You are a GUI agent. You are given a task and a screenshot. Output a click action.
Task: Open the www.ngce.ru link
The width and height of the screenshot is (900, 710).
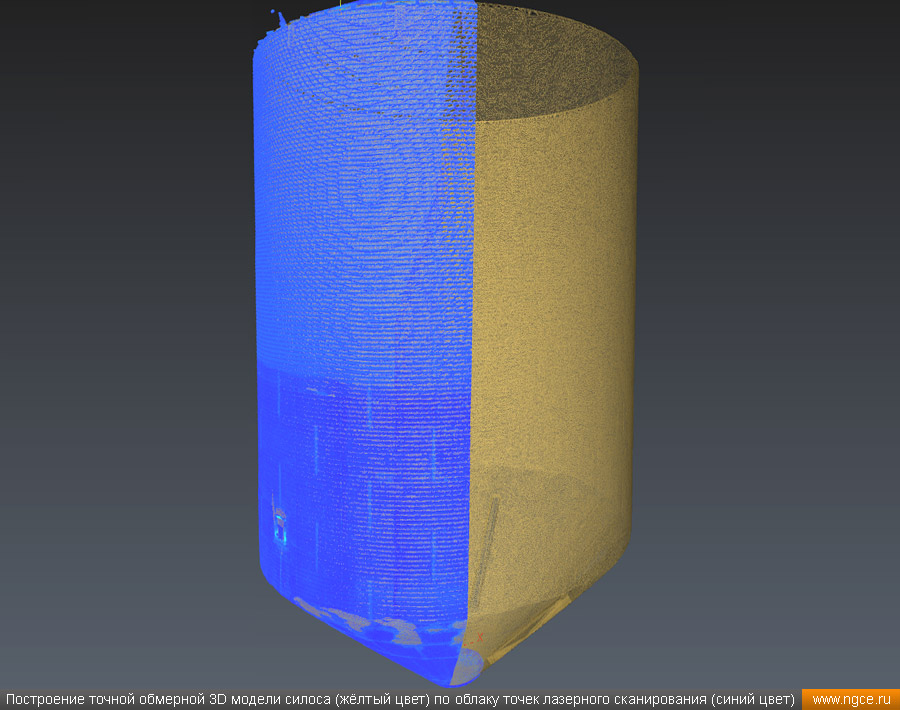851,699
